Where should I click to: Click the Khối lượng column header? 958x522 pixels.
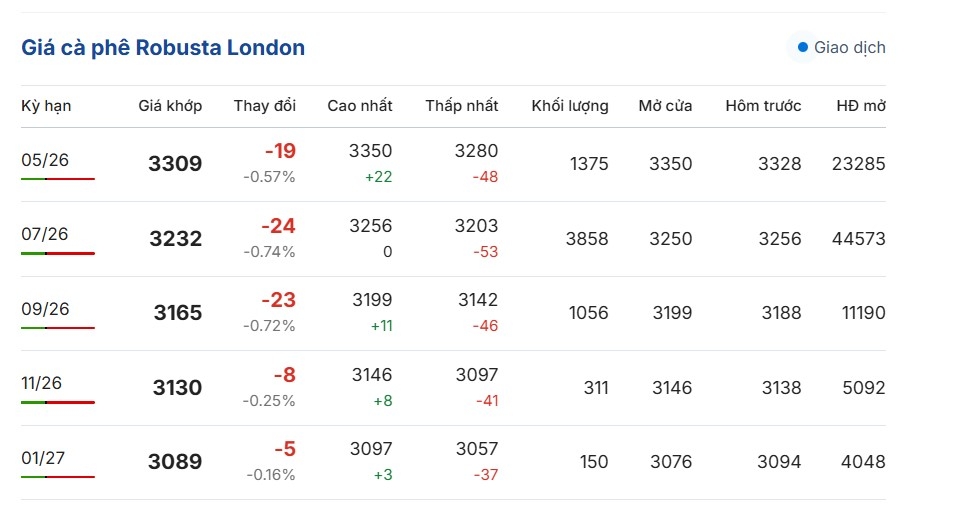click(570, 106)
